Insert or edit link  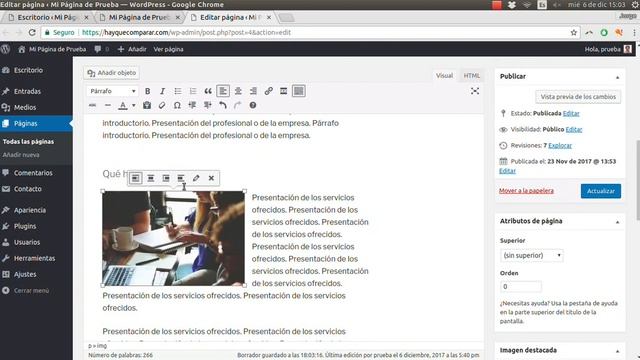pyautogui.click(x=268, y=91)
